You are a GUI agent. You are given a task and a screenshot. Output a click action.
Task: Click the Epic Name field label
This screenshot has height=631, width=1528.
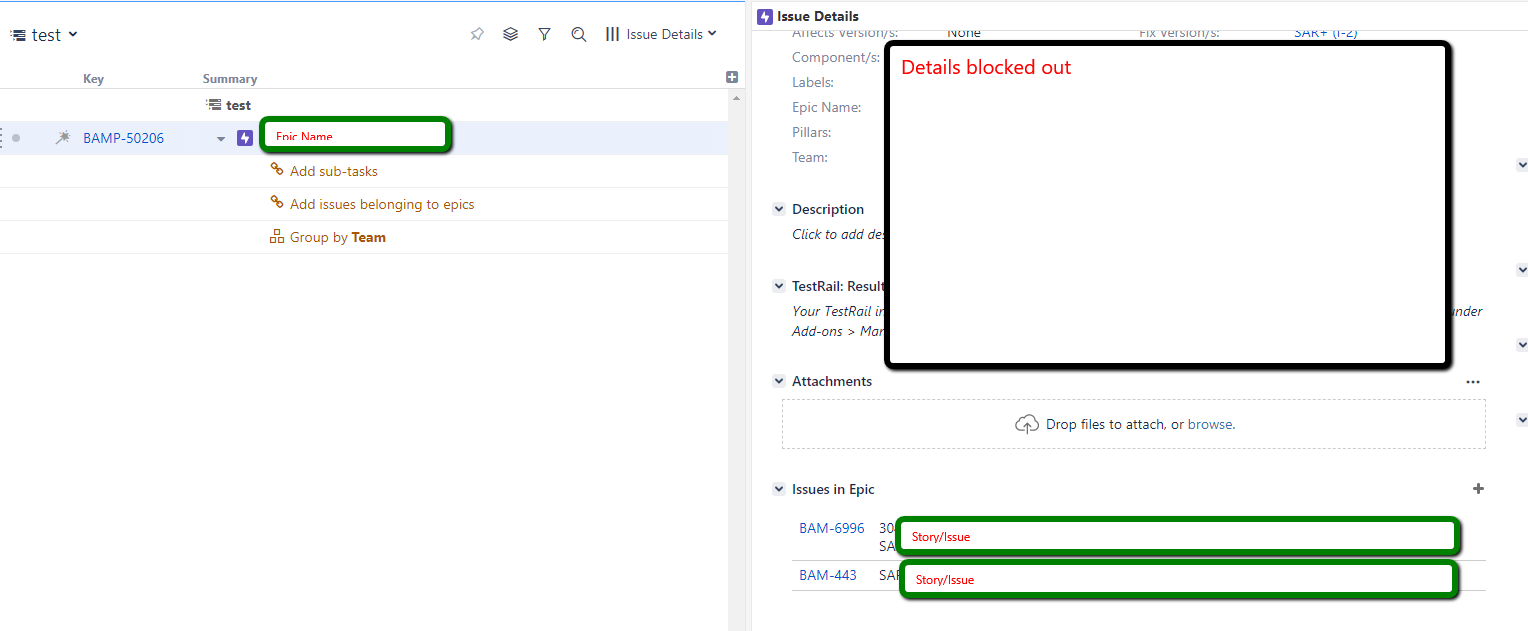(x=827, y=107)
